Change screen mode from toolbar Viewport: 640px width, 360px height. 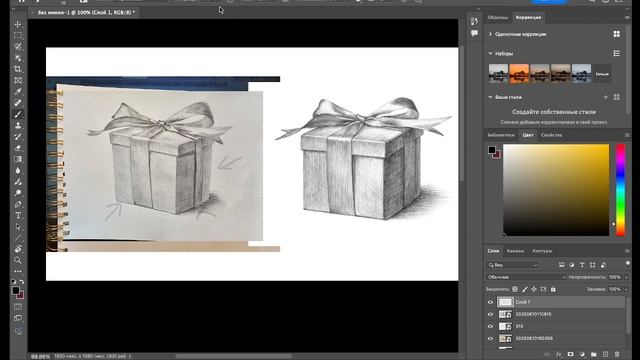click(x=18, y=318)
